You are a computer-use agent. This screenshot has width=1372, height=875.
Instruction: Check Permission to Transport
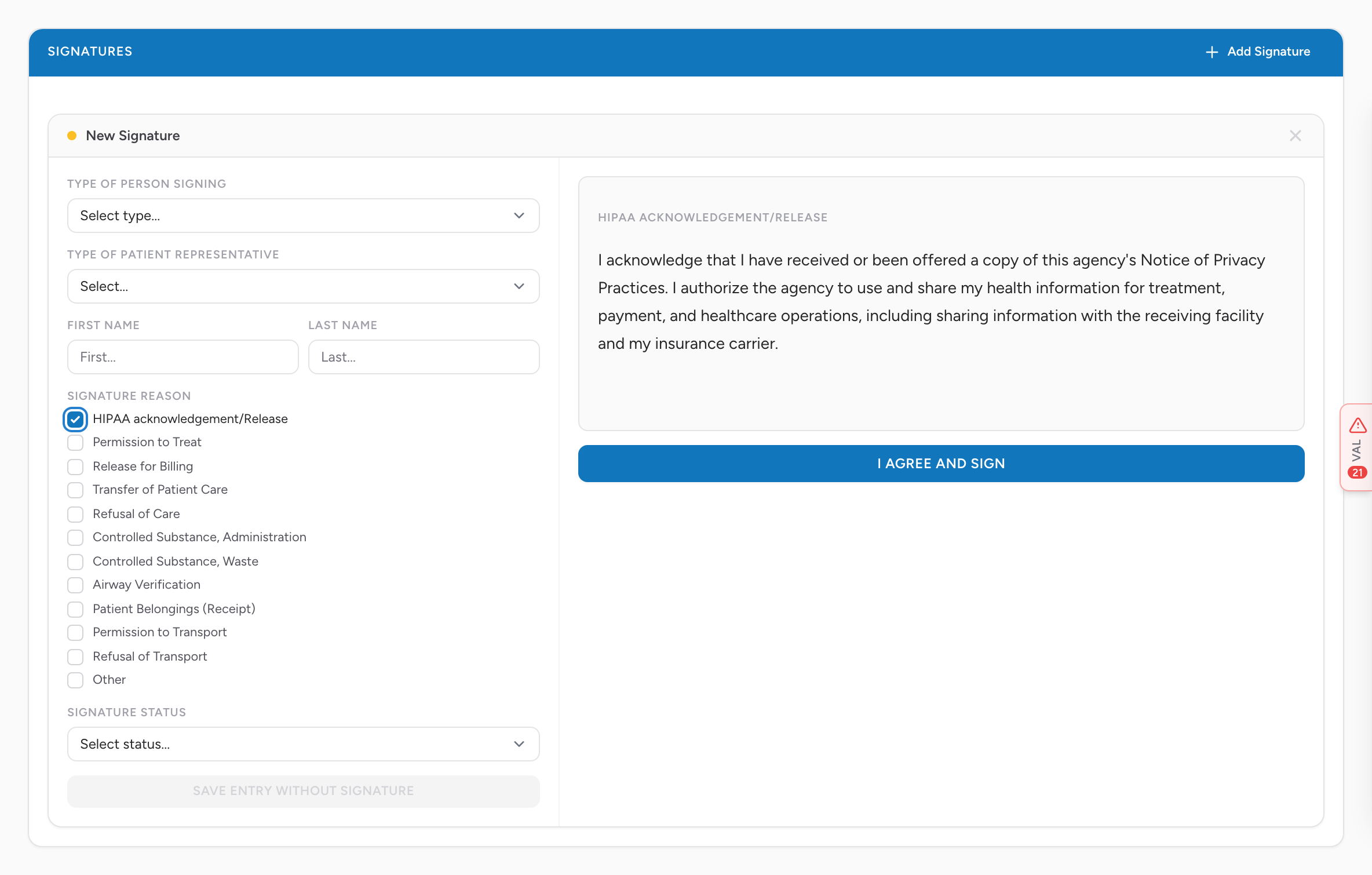(75, 633)
